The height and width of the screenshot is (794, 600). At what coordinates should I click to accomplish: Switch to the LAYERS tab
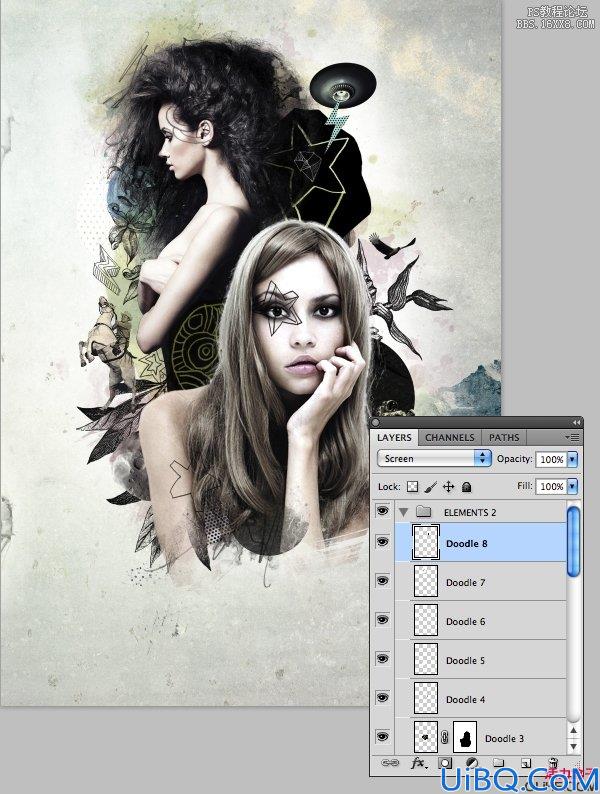click(394, 438)
